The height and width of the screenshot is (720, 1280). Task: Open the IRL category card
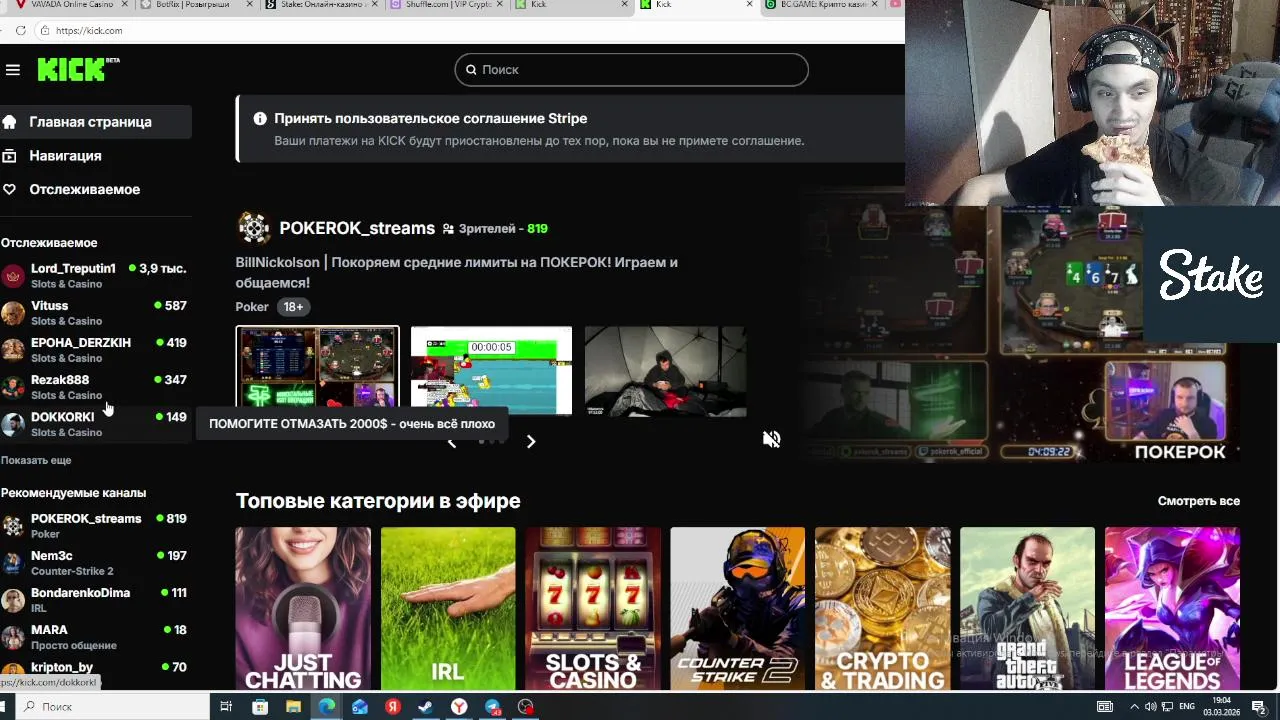(x=448, y=609)
